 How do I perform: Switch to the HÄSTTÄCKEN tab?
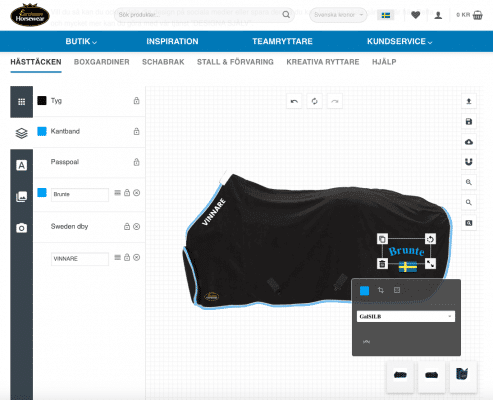pyautogui.click(x=36, y=62)
